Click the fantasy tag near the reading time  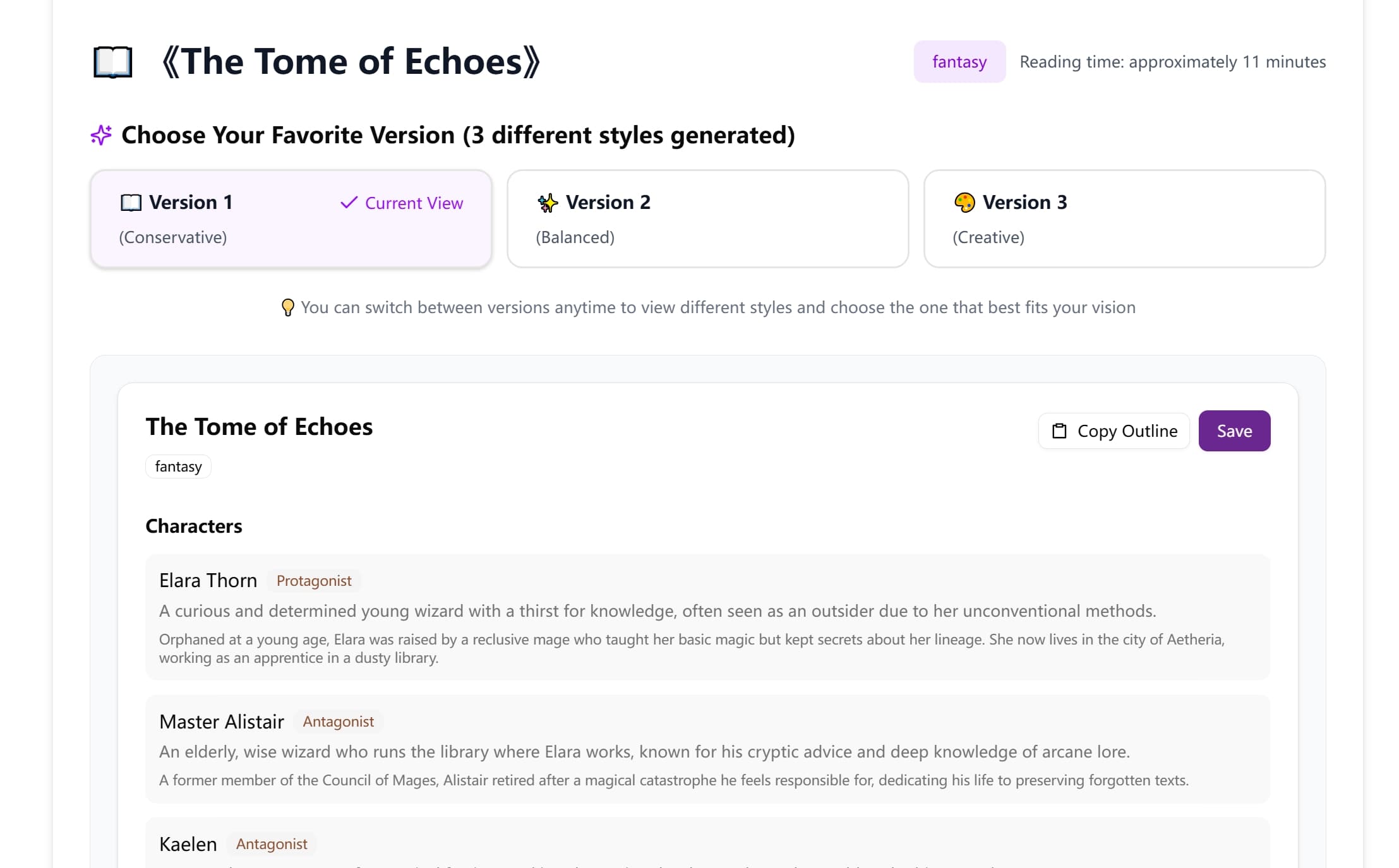(959, 61)
